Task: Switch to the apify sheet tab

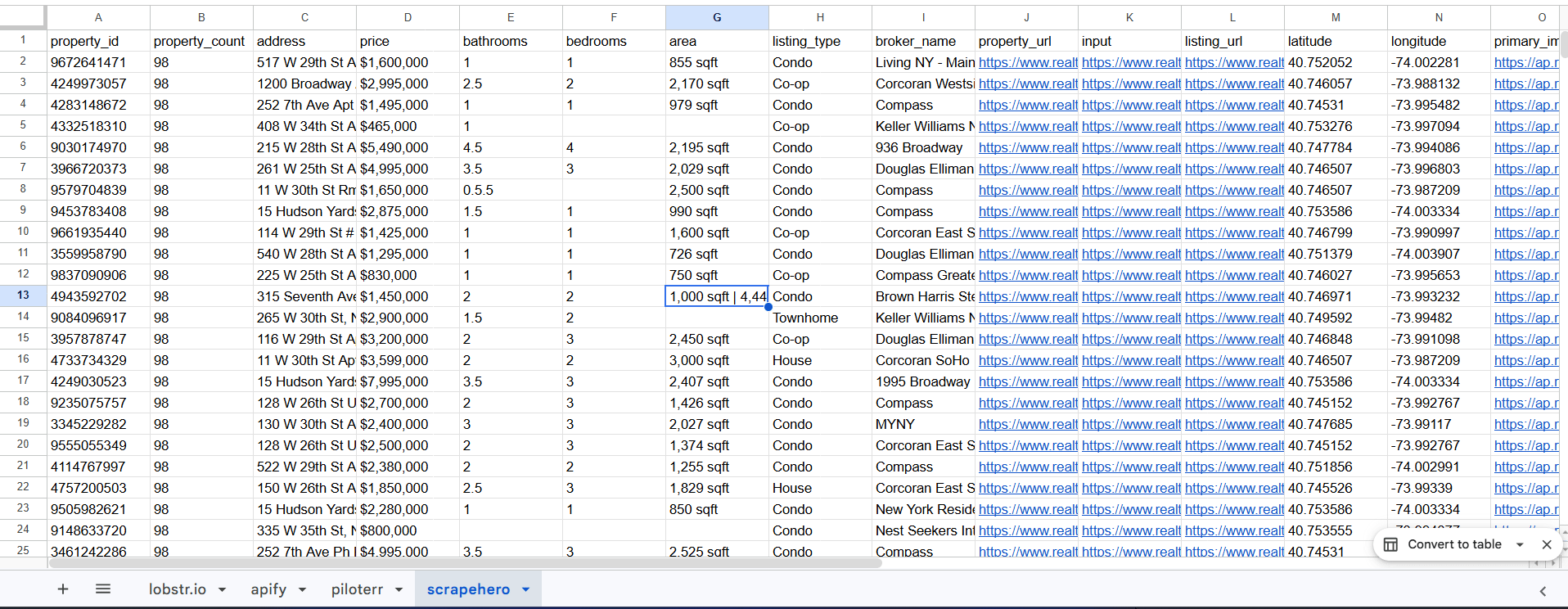Action: (268, 589)
